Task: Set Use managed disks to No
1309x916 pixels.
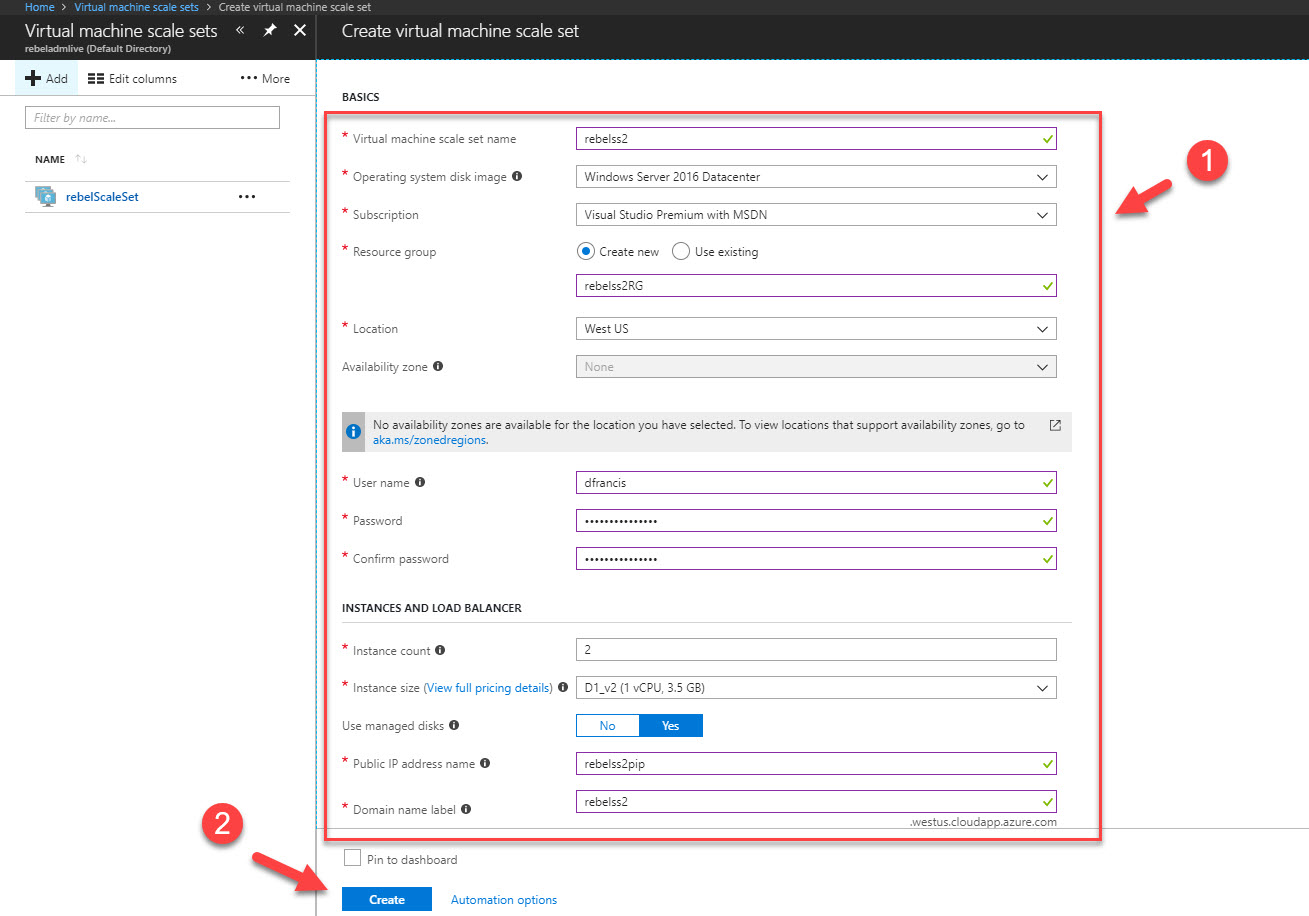Action: click(607, 725)
